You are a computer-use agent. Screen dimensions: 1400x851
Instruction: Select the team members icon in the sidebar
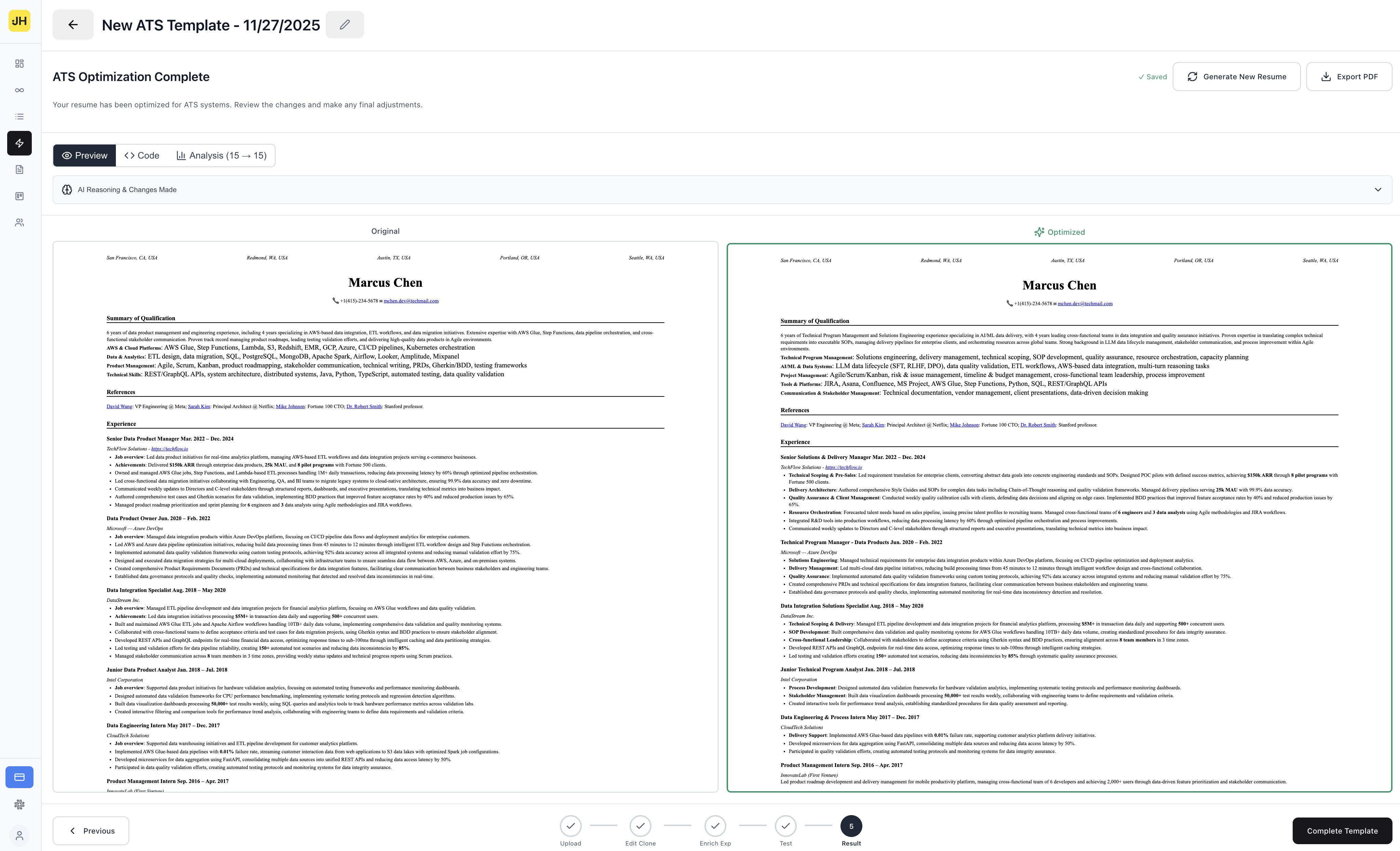19,223
